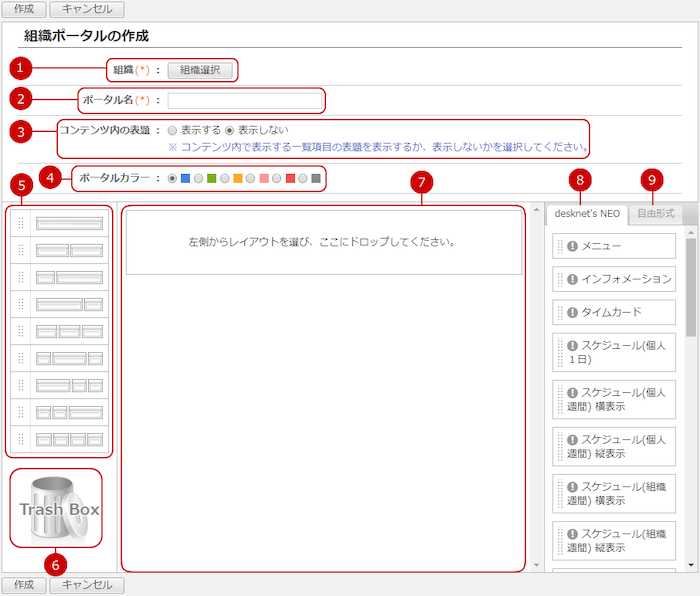700x596 pixels.
Task: Click the red portal color swatch
Action: [x=290, y=179]
